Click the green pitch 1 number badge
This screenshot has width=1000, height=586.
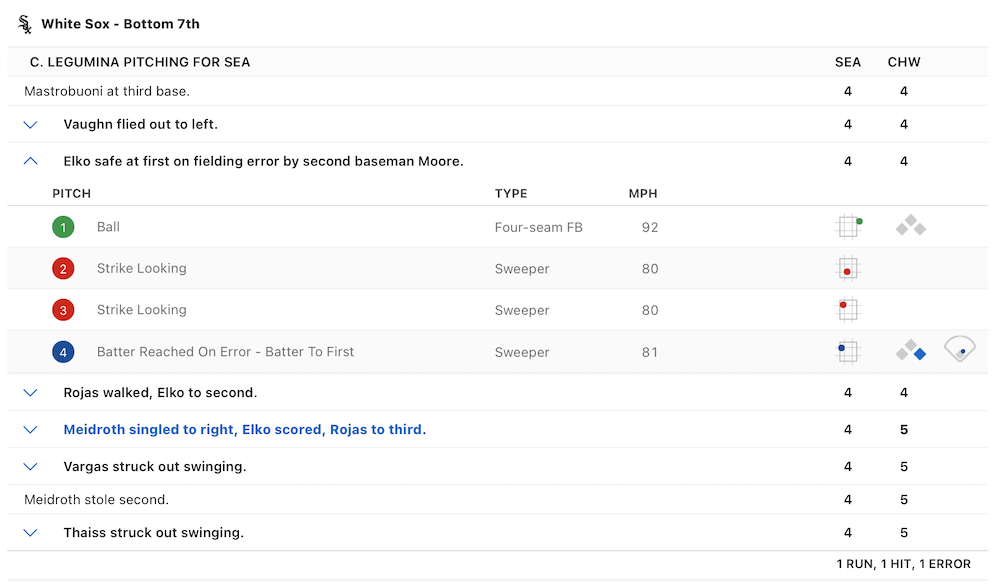tap(63, 227)
